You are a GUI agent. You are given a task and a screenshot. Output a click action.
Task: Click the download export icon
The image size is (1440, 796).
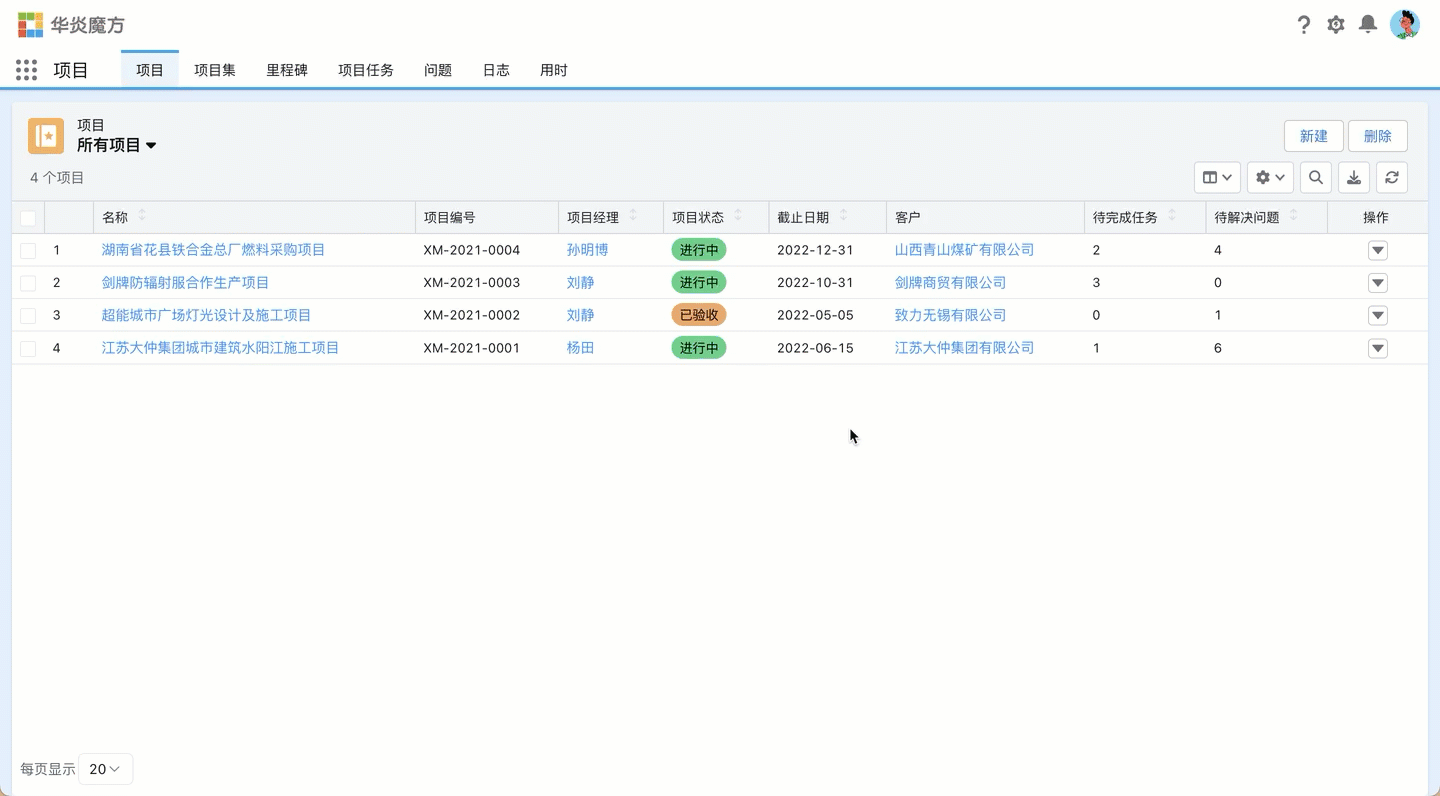[1354, 178]
